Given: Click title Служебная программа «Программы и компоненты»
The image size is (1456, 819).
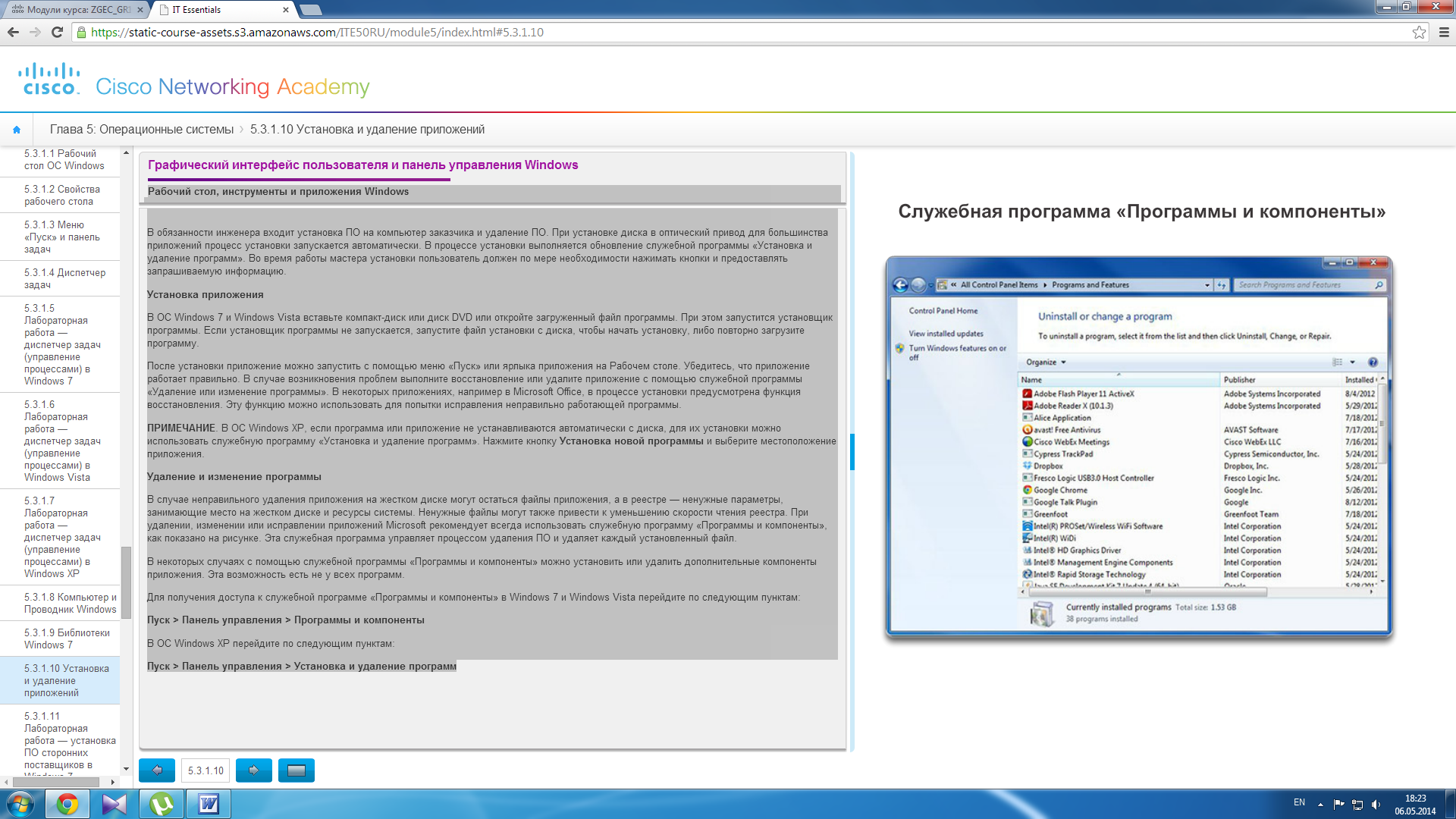Looking at the screenshot, I should [1141, 212].
